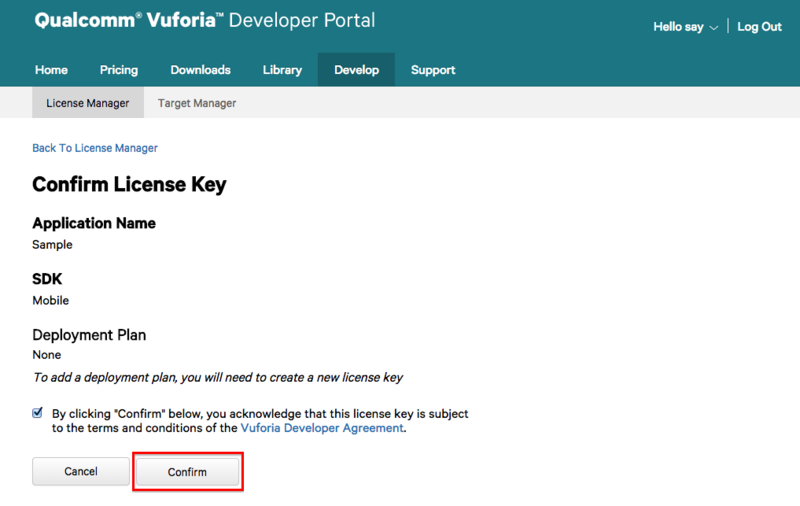This screenshot has width=800, height=506.
Task: Open the Support section
Action: tap(433, 70)
